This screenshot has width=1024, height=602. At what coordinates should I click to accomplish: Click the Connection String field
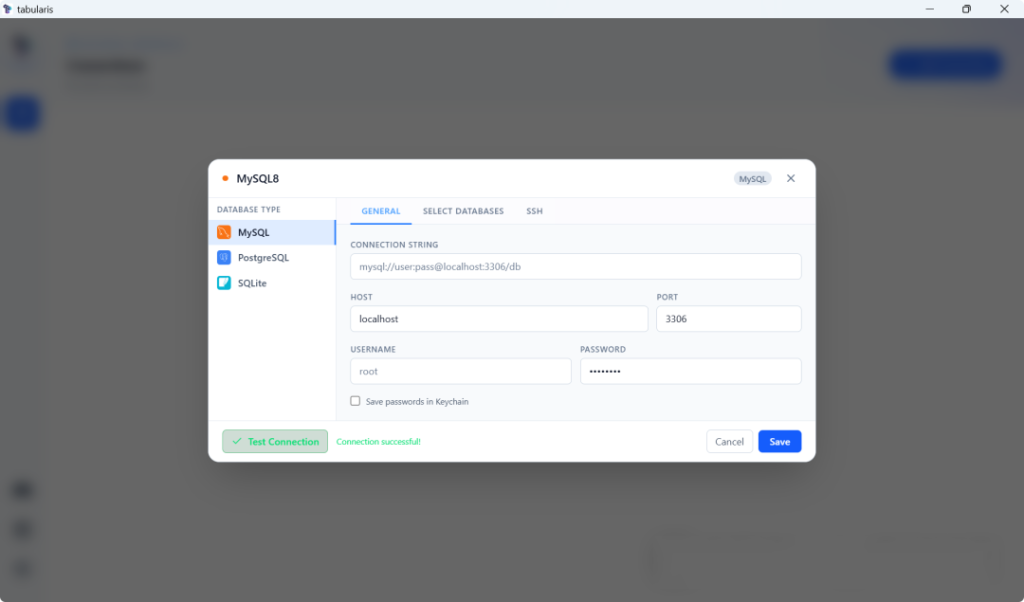(x=575, y=266)
